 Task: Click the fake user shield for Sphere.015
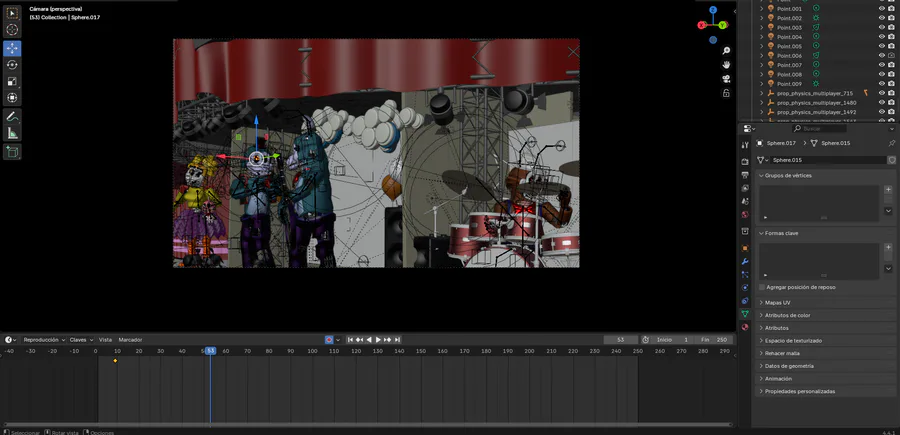(891, 160)
